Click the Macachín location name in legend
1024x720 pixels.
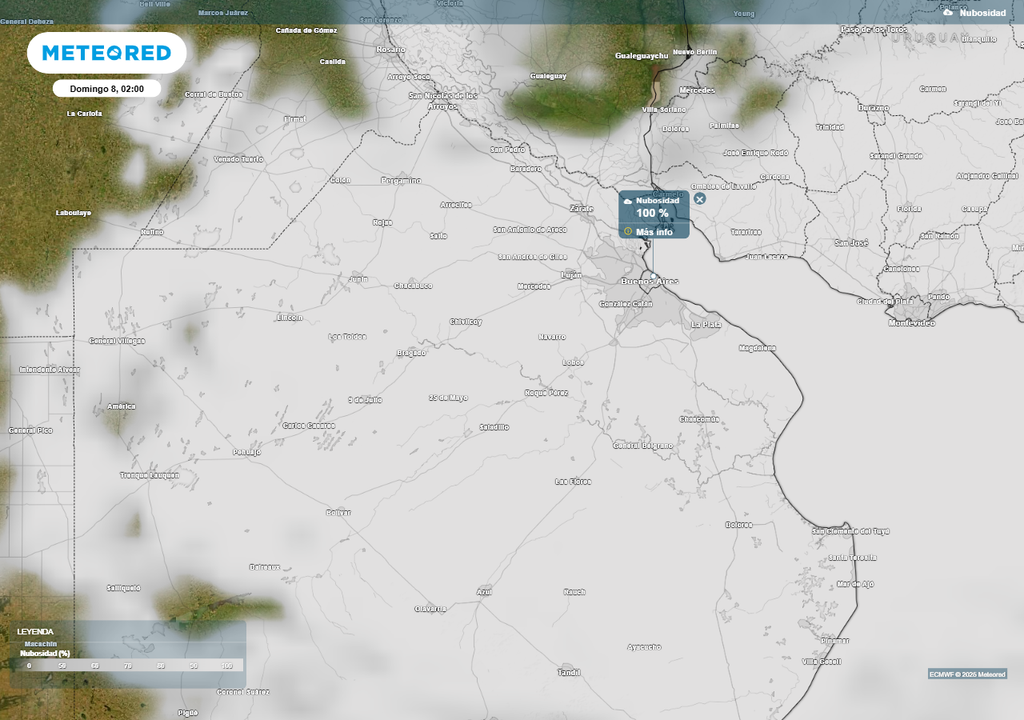[41, 643]
